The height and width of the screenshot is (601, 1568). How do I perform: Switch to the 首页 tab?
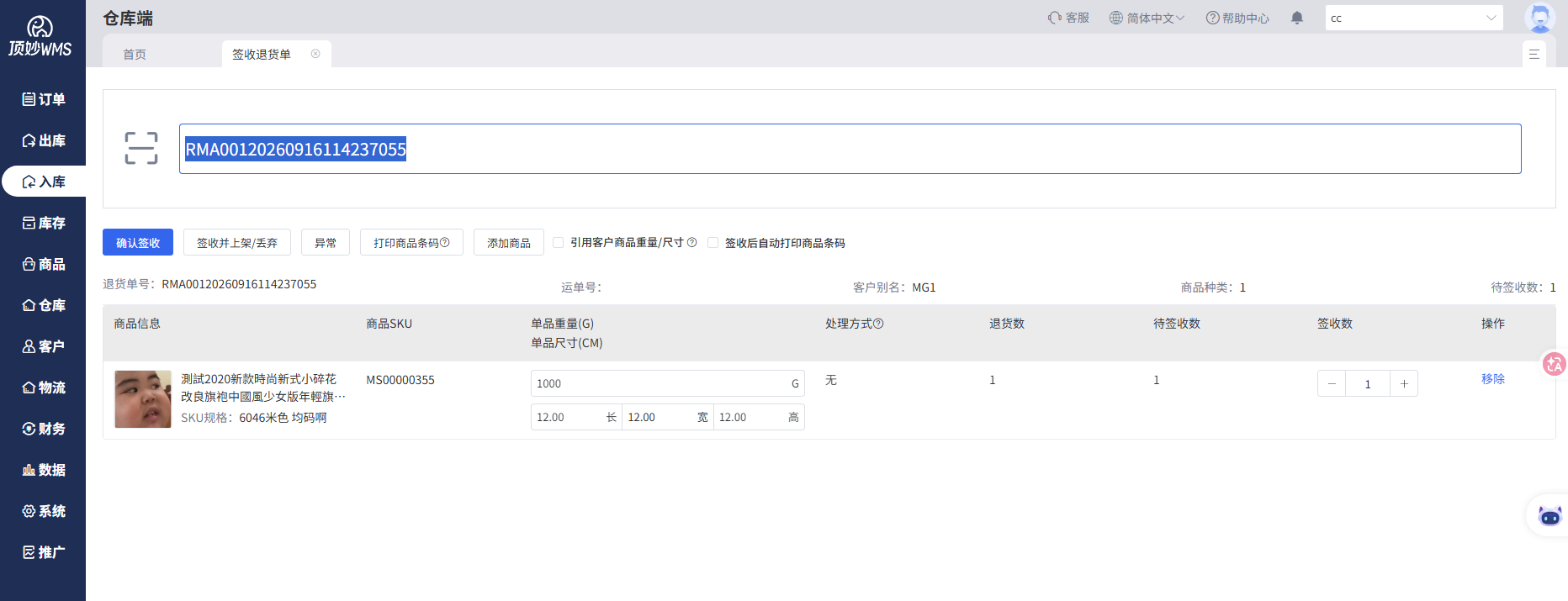[135, 54]
